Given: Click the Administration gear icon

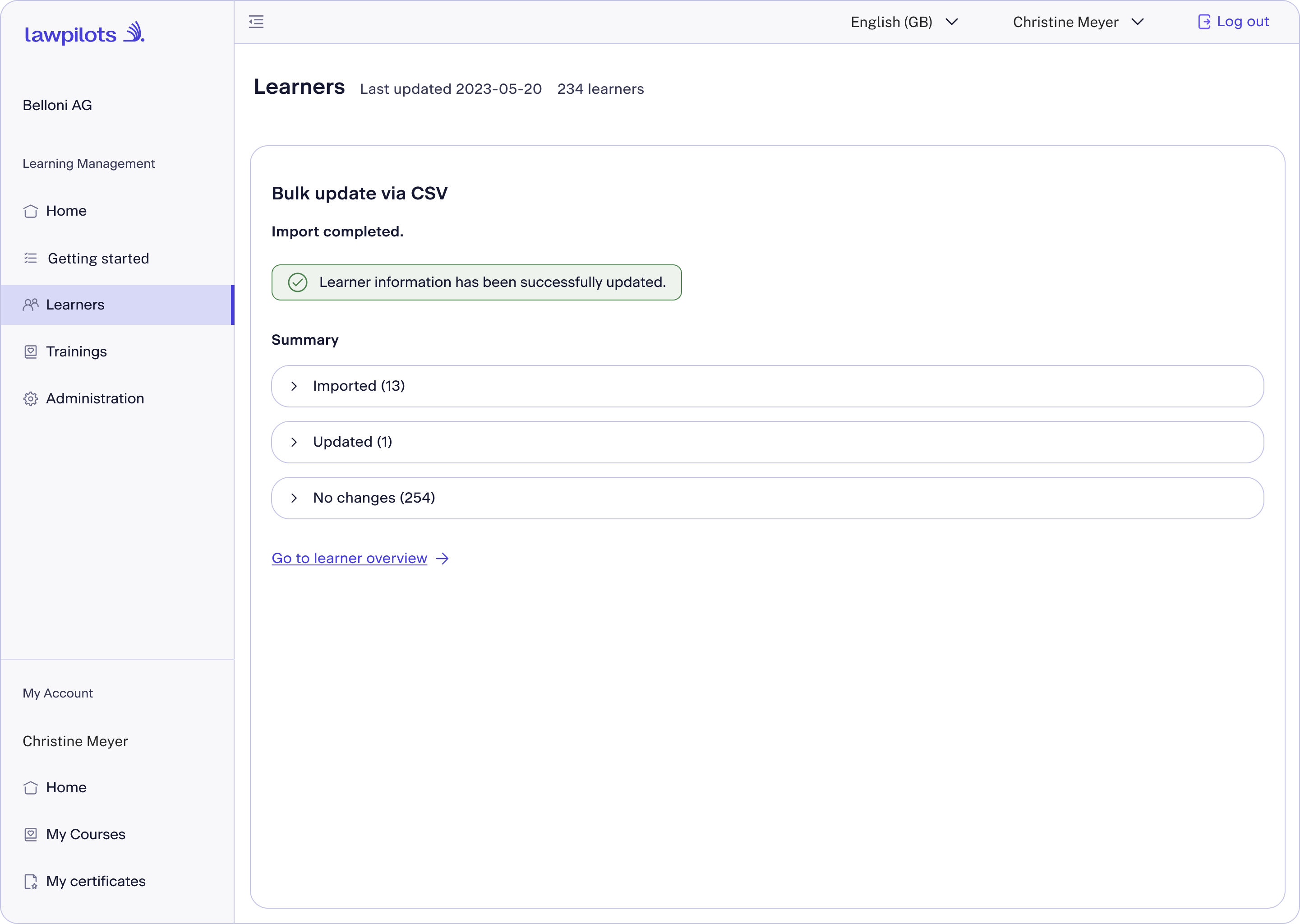Looking at the screenshot, I should 31,399.
